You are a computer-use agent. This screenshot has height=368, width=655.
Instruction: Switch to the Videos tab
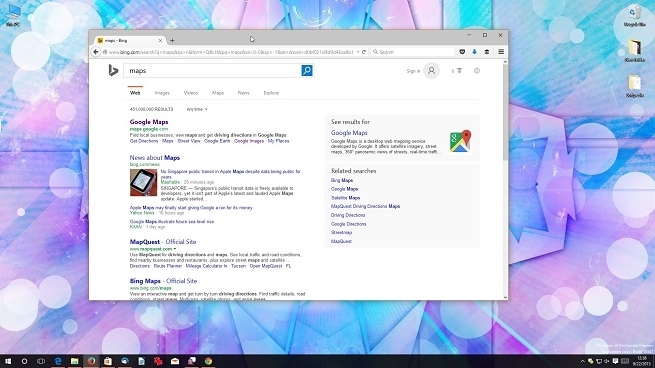[190, 93]
